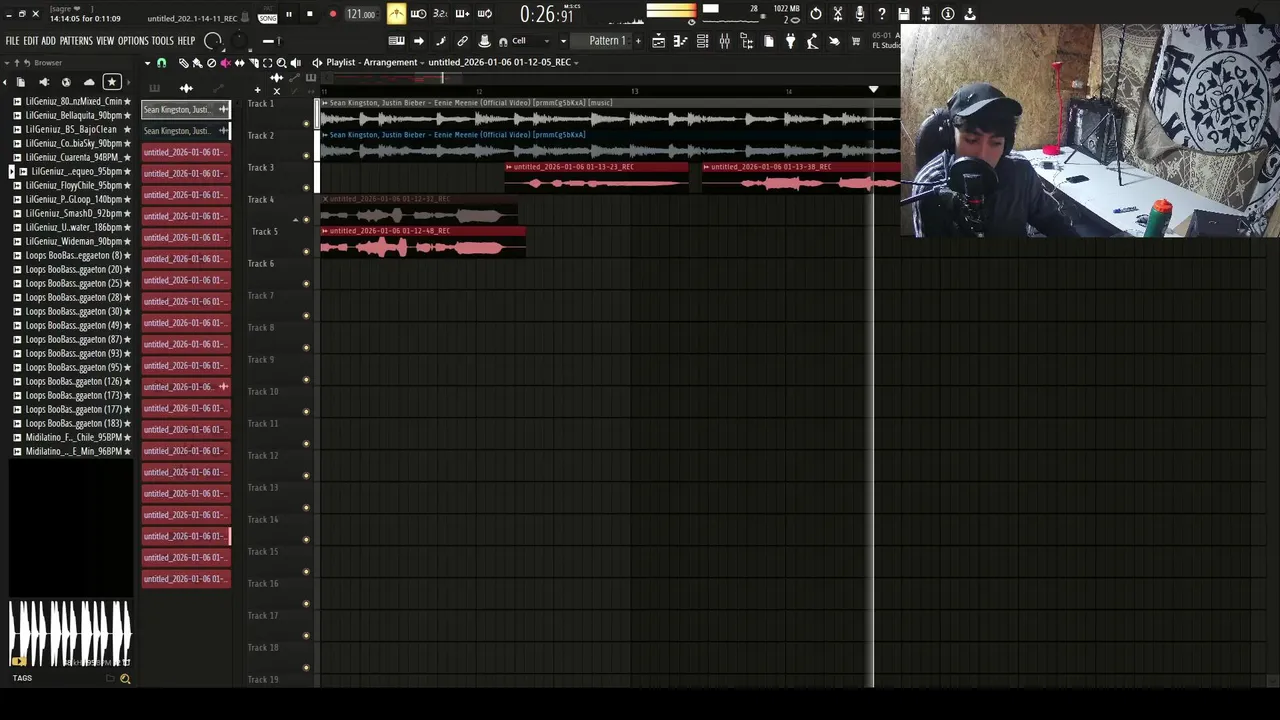Click the undo history icon
1280x720 pixels.
[x=816, y=14]
